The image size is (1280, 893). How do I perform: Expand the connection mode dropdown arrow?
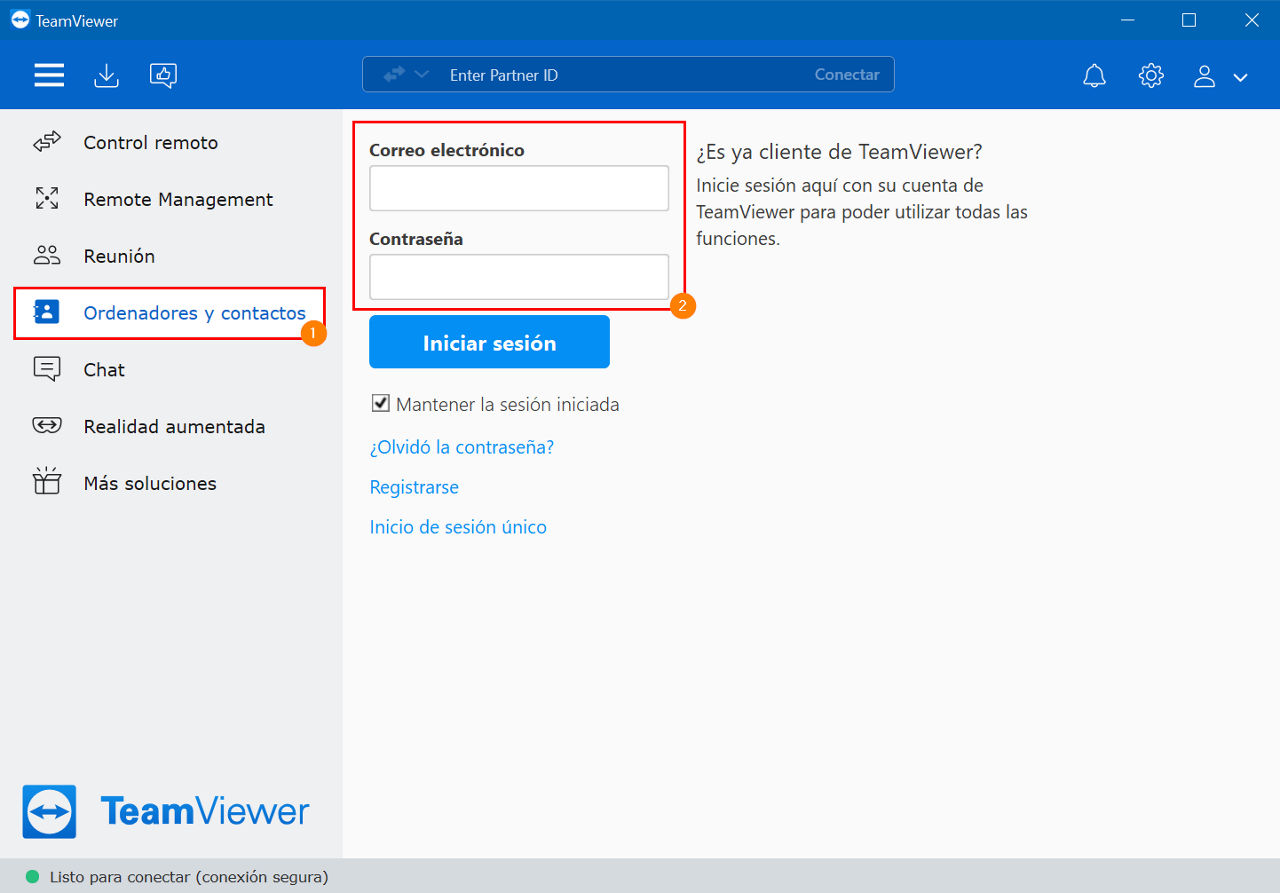pos(421,74)
